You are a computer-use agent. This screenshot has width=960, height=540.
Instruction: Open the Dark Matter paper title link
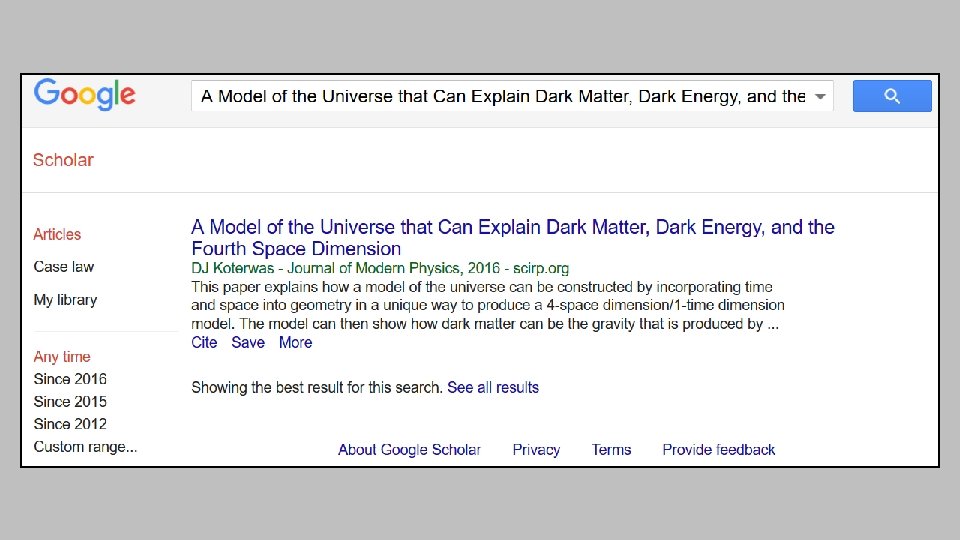point(512,238)
